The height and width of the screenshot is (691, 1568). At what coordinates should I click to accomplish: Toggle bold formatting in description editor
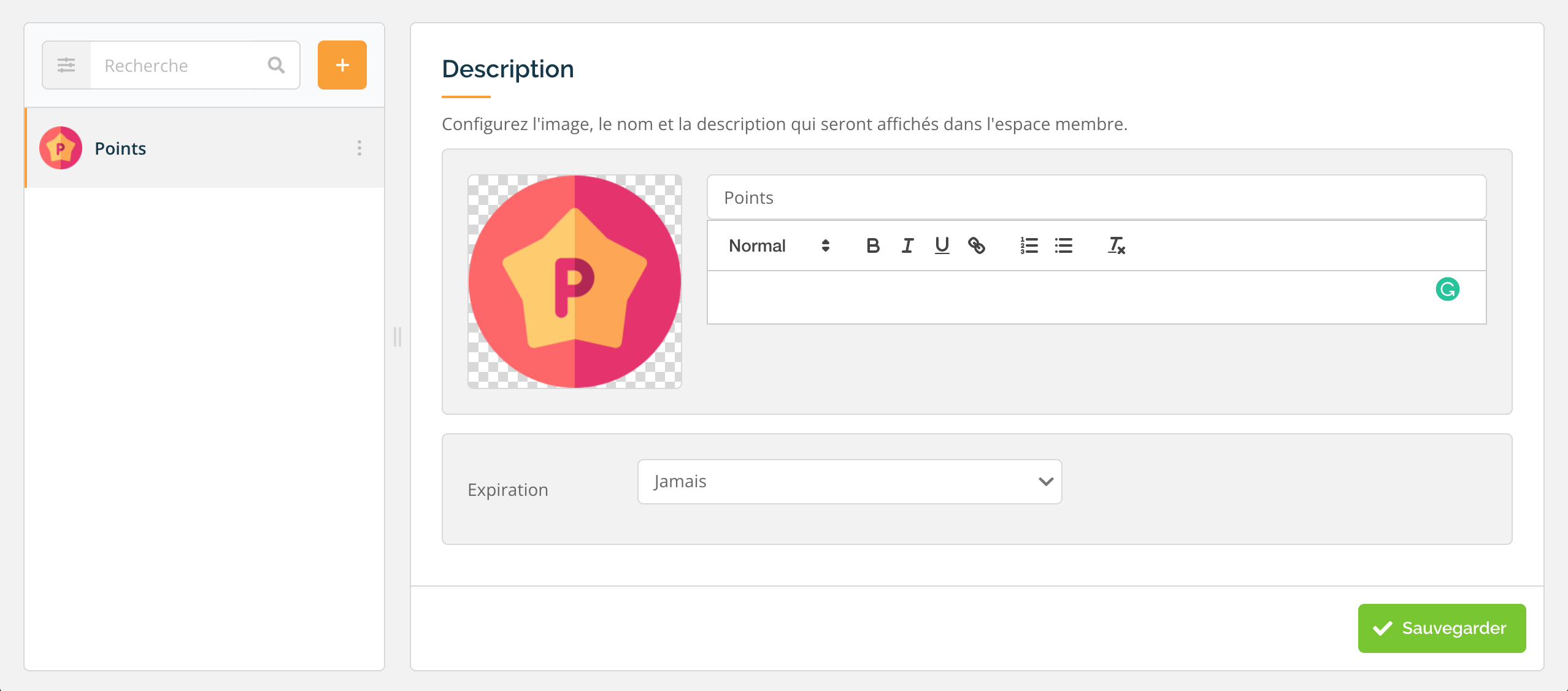tap(872, 245)
